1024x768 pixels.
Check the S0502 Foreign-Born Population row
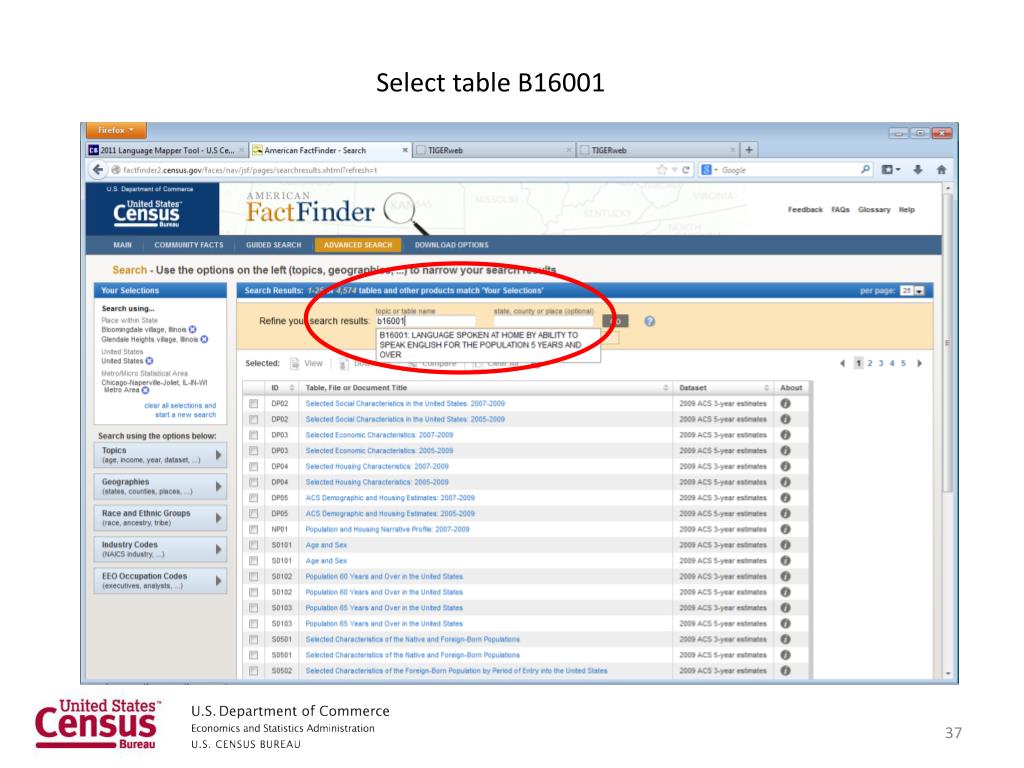coord(253,671)
